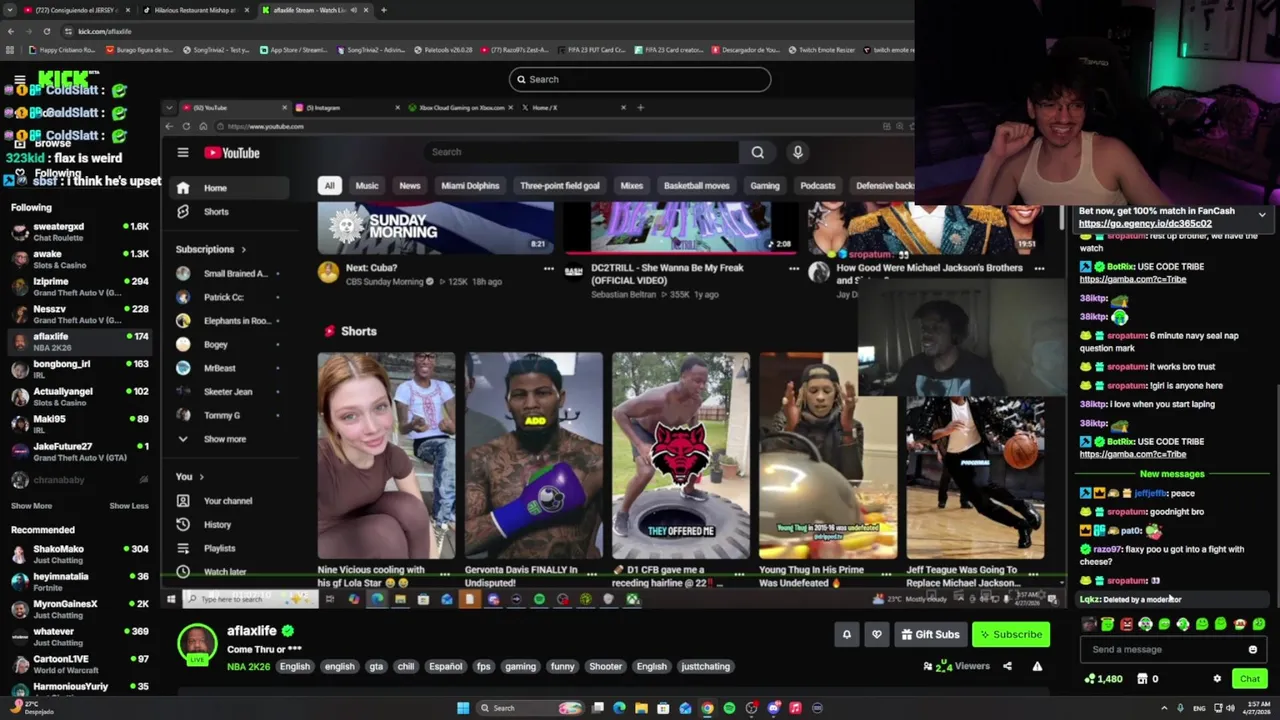Open the share icon next to Viewers
Viewport: 1280px width, 720px height.
(1007, 666)
